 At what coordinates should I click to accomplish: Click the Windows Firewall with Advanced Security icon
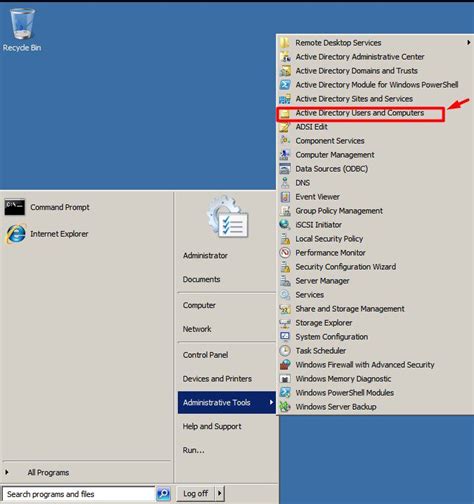(x=285, y=365)
